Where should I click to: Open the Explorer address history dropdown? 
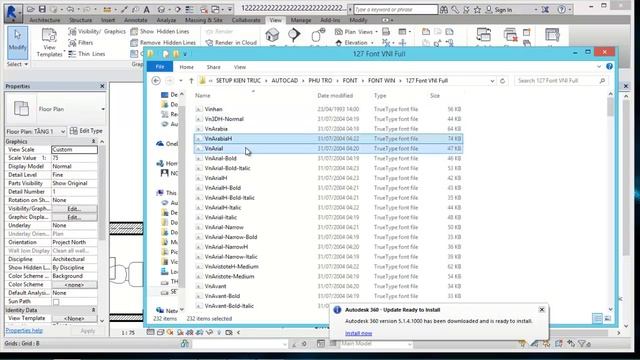pos(492,81)
